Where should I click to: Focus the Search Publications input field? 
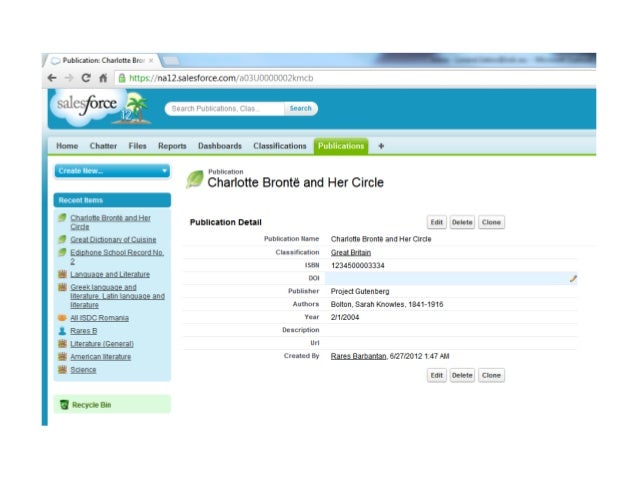tap(224, 108)
